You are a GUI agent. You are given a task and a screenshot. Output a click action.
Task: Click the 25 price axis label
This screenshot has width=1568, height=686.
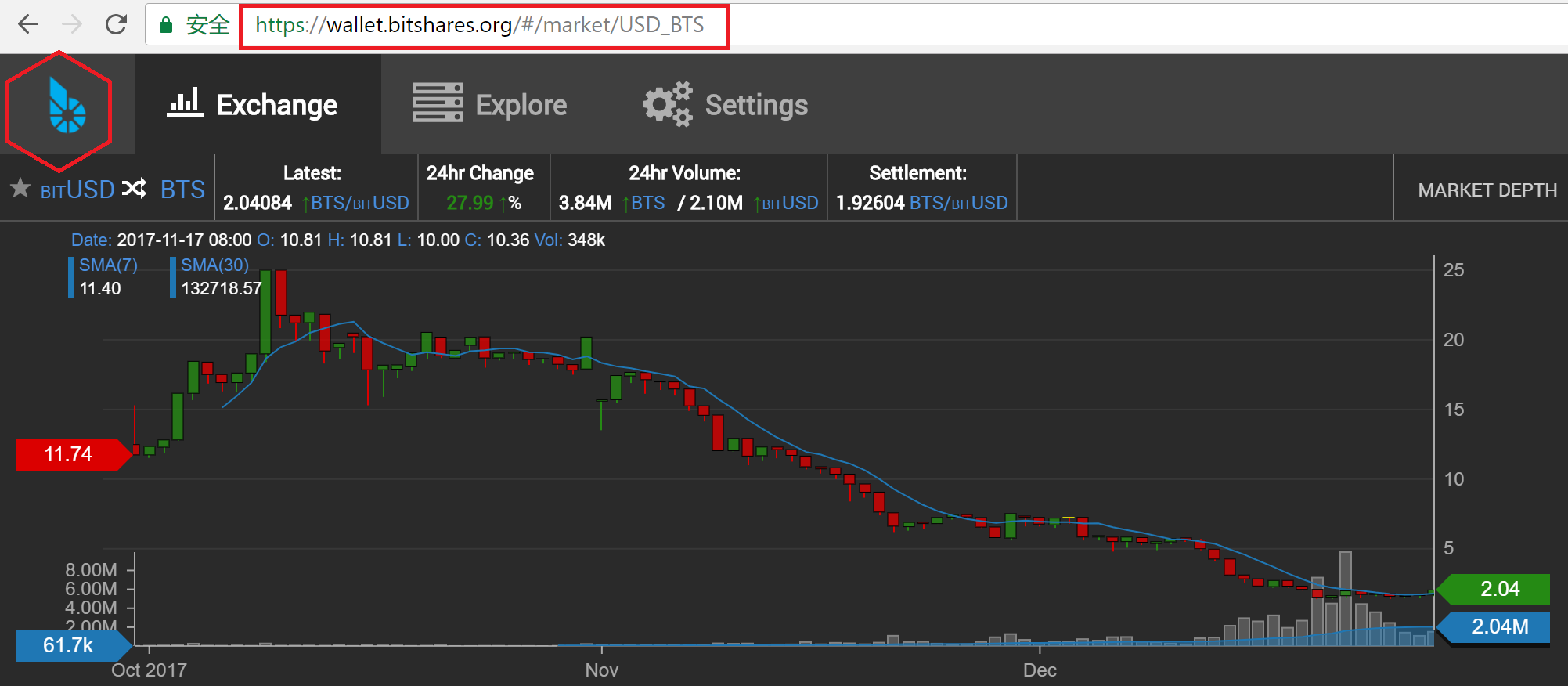tap(1454, 270)
